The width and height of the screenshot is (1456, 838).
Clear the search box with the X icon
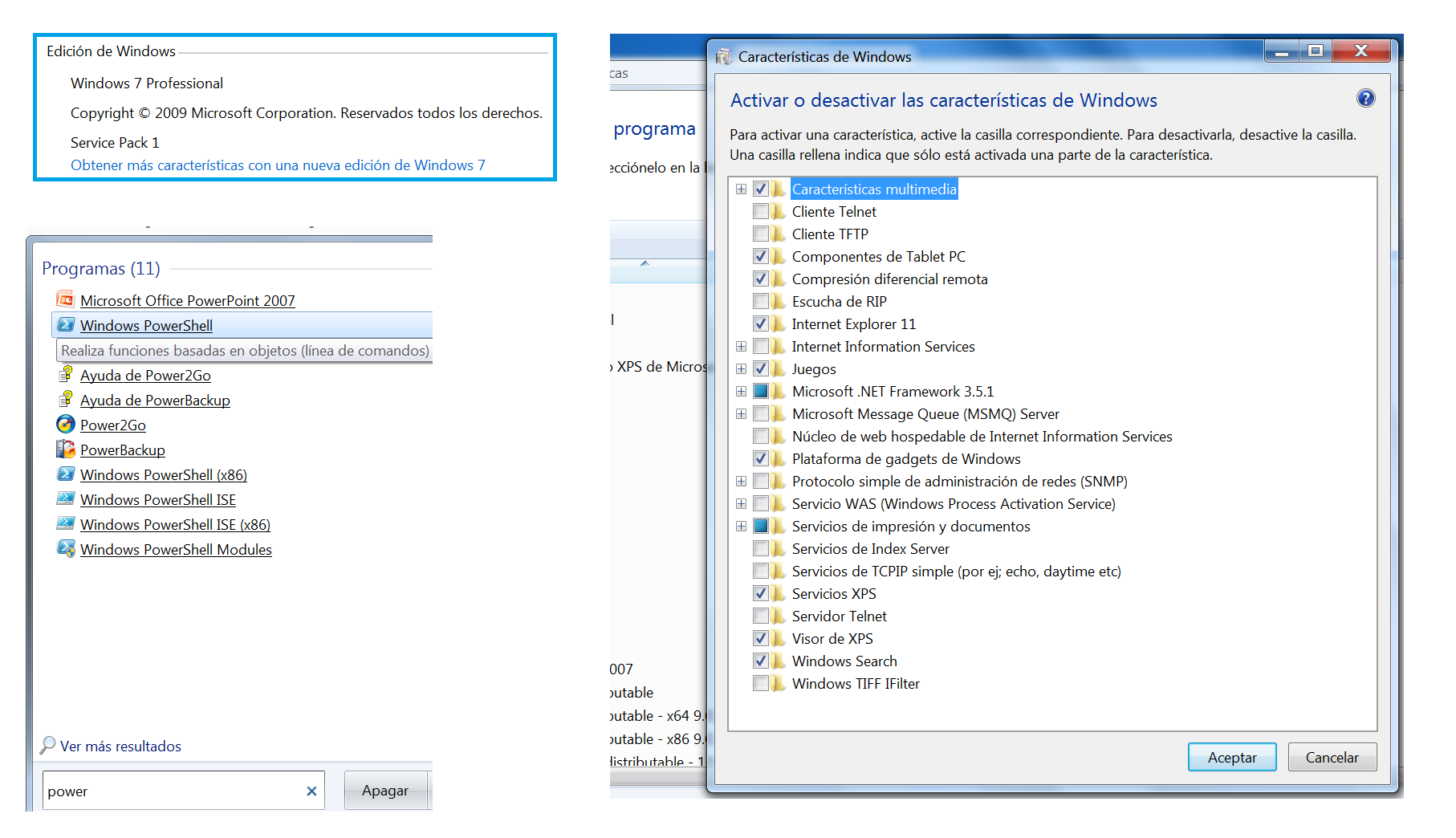(311, 791)
